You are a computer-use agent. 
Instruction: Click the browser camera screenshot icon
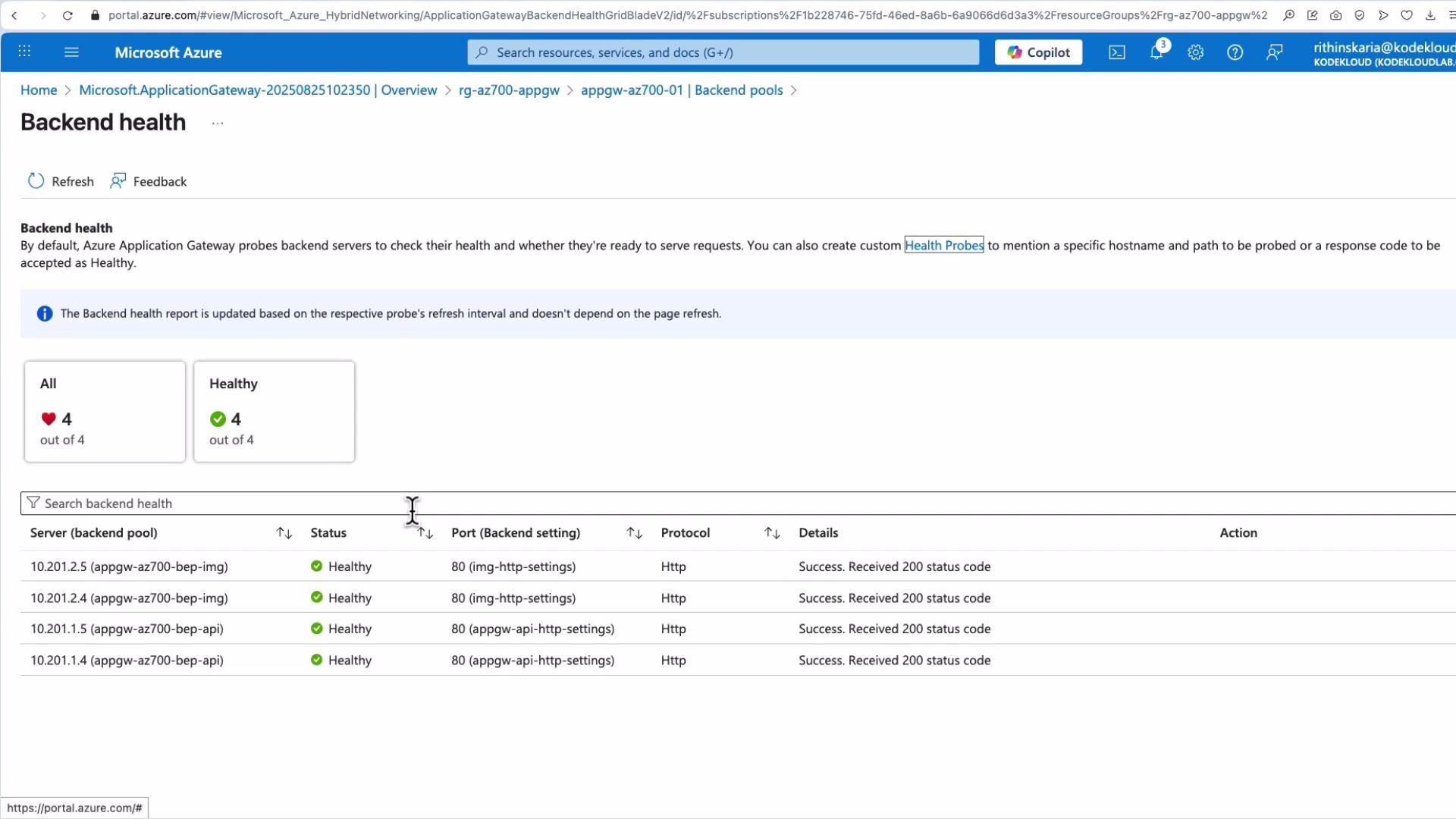pos(1336,15)
